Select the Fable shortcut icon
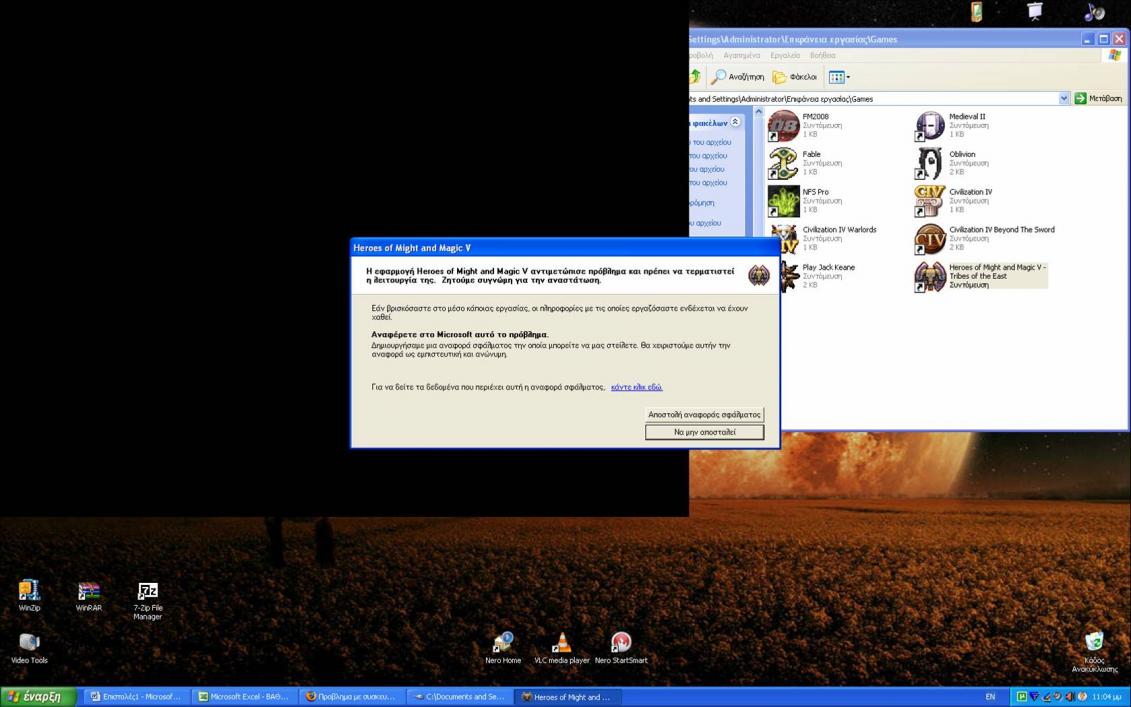 pos(783,163)
